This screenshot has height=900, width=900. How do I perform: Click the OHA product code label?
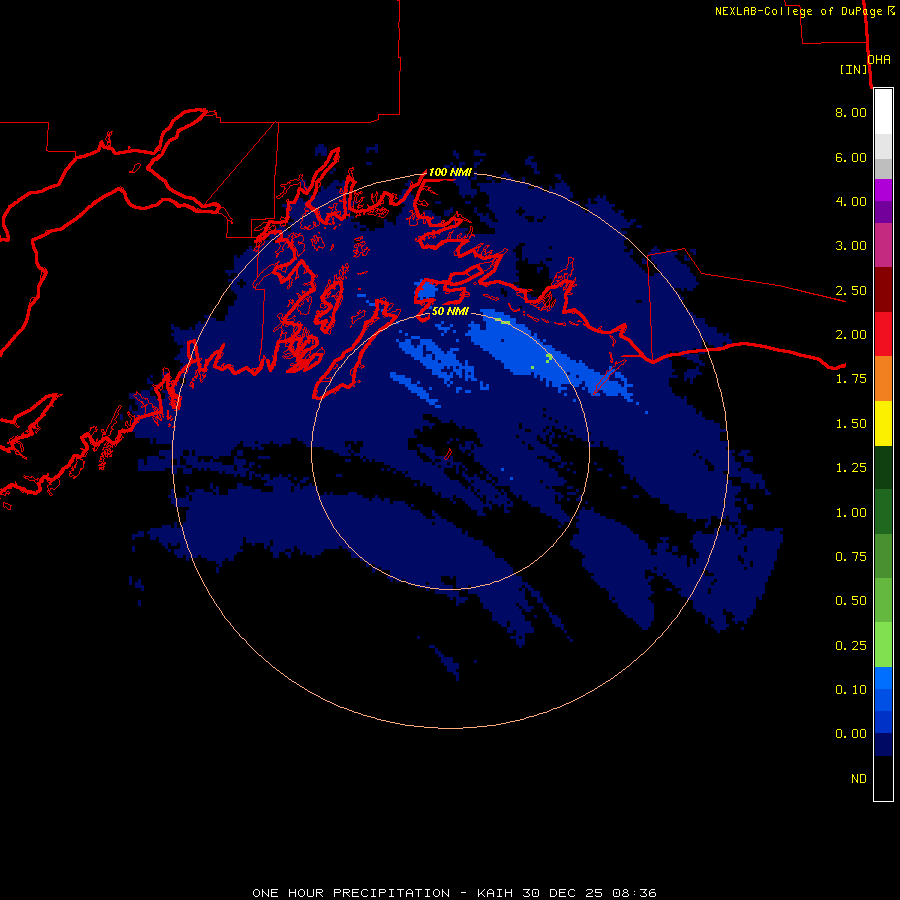click(879, 60)
